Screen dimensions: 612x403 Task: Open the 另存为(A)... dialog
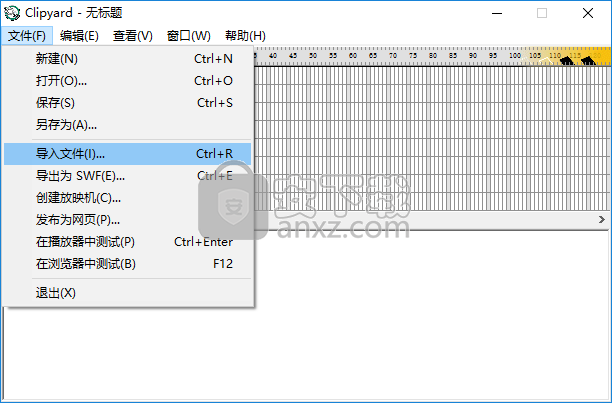click(66, 125)
